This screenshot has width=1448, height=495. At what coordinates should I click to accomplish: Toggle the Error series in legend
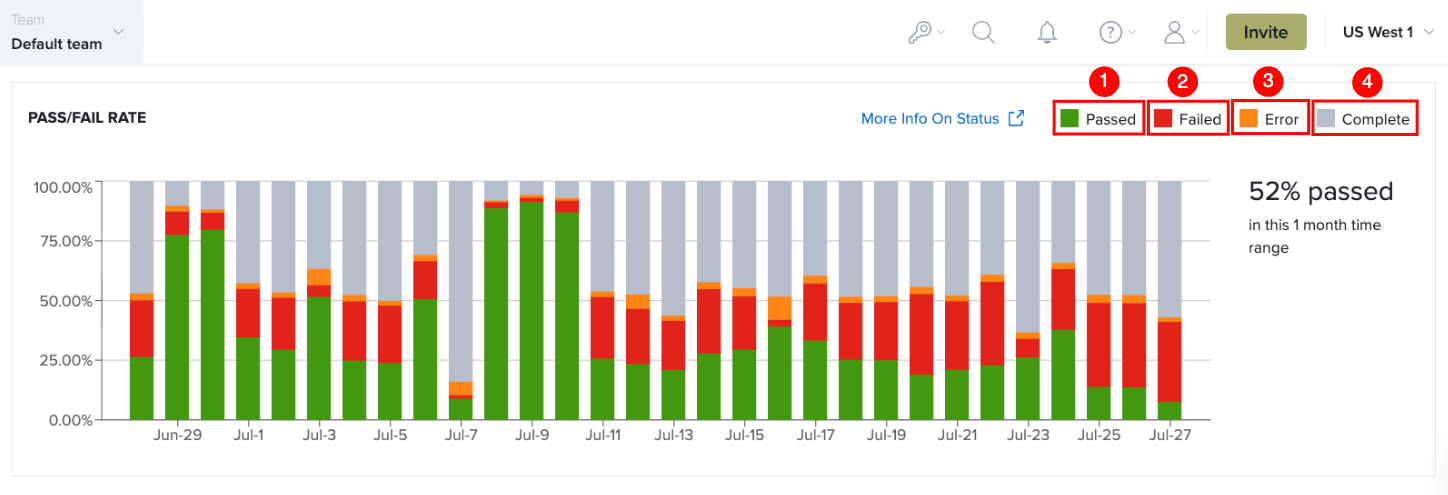pyautogui.click(x=1270, y=119)
